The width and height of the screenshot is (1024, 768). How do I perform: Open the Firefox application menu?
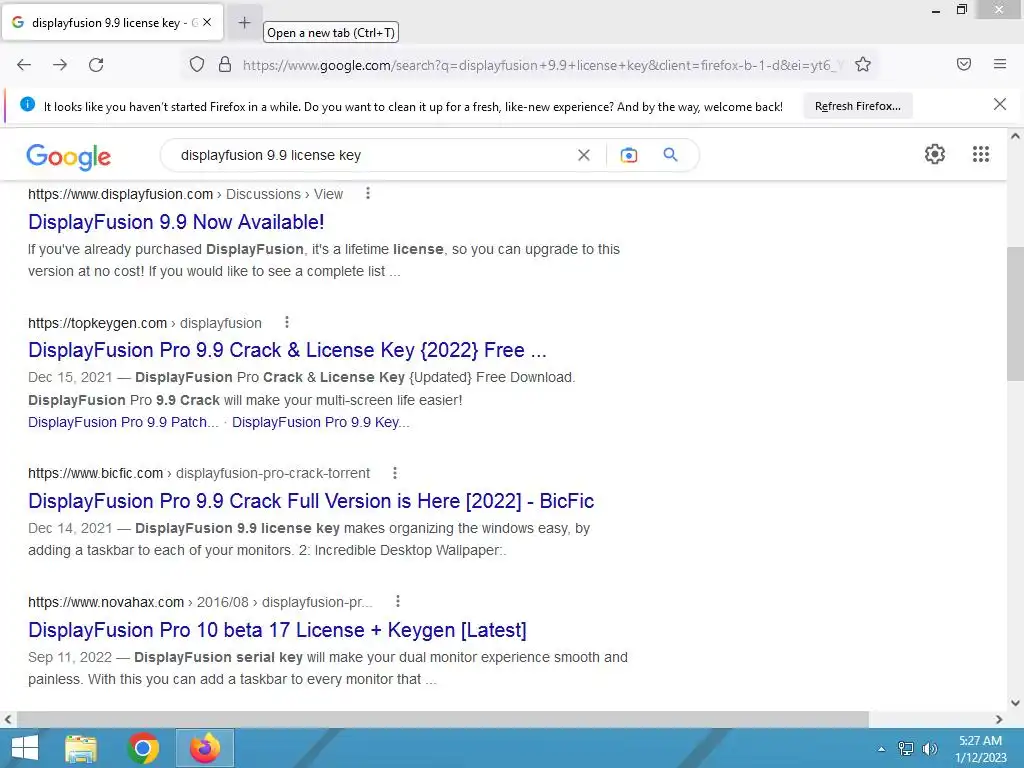(1000, 64)
